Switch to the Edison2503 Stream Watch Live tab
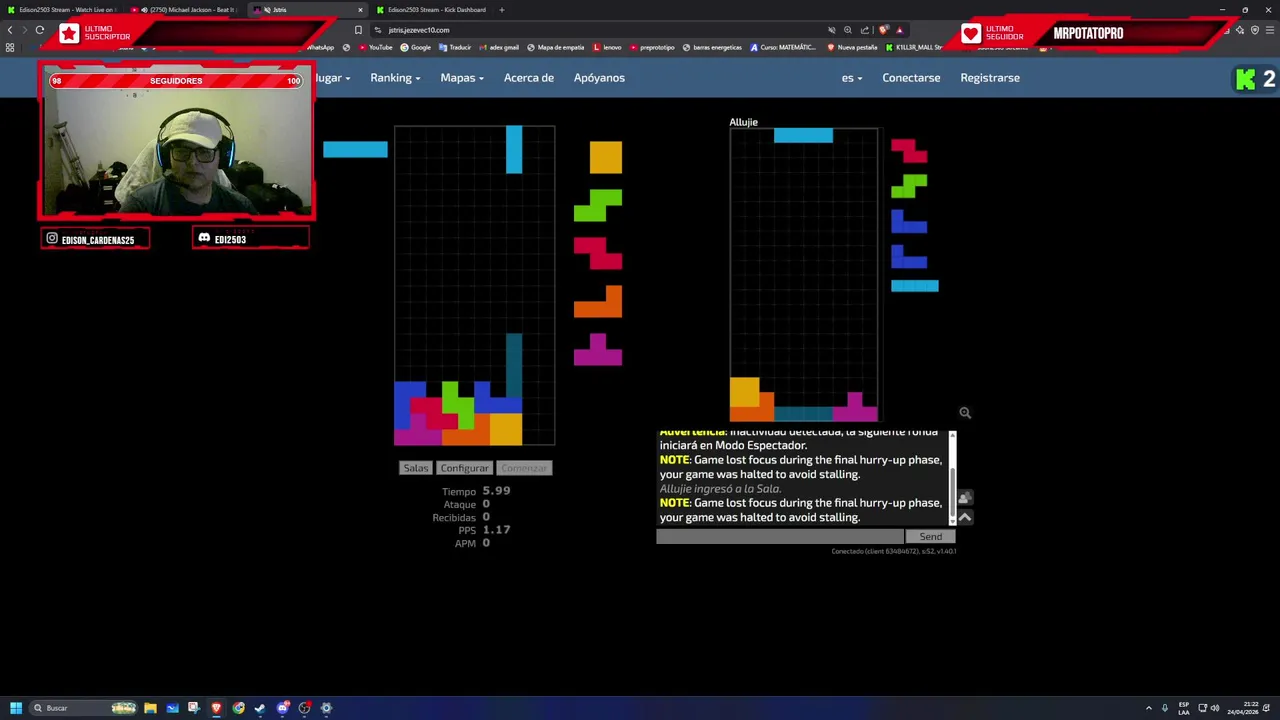Screen dimensions: 1280x720 (x=62, y=10)
